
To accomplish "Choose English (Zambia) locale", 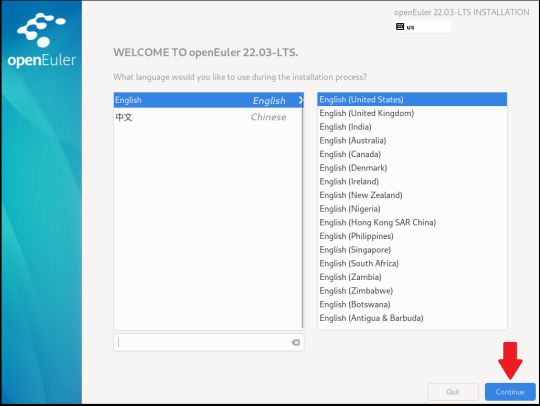I will pos(412,277).
